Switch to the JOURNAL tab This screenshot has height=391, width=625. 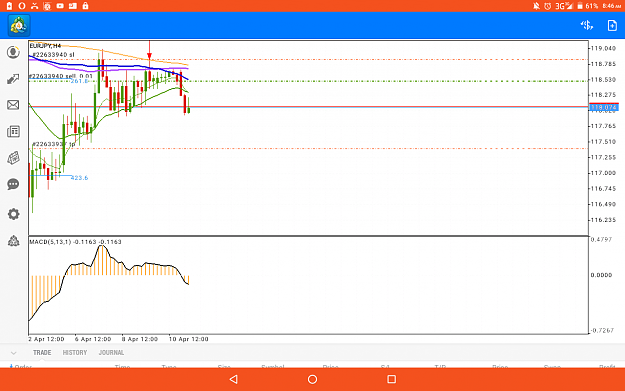point(111,353)
